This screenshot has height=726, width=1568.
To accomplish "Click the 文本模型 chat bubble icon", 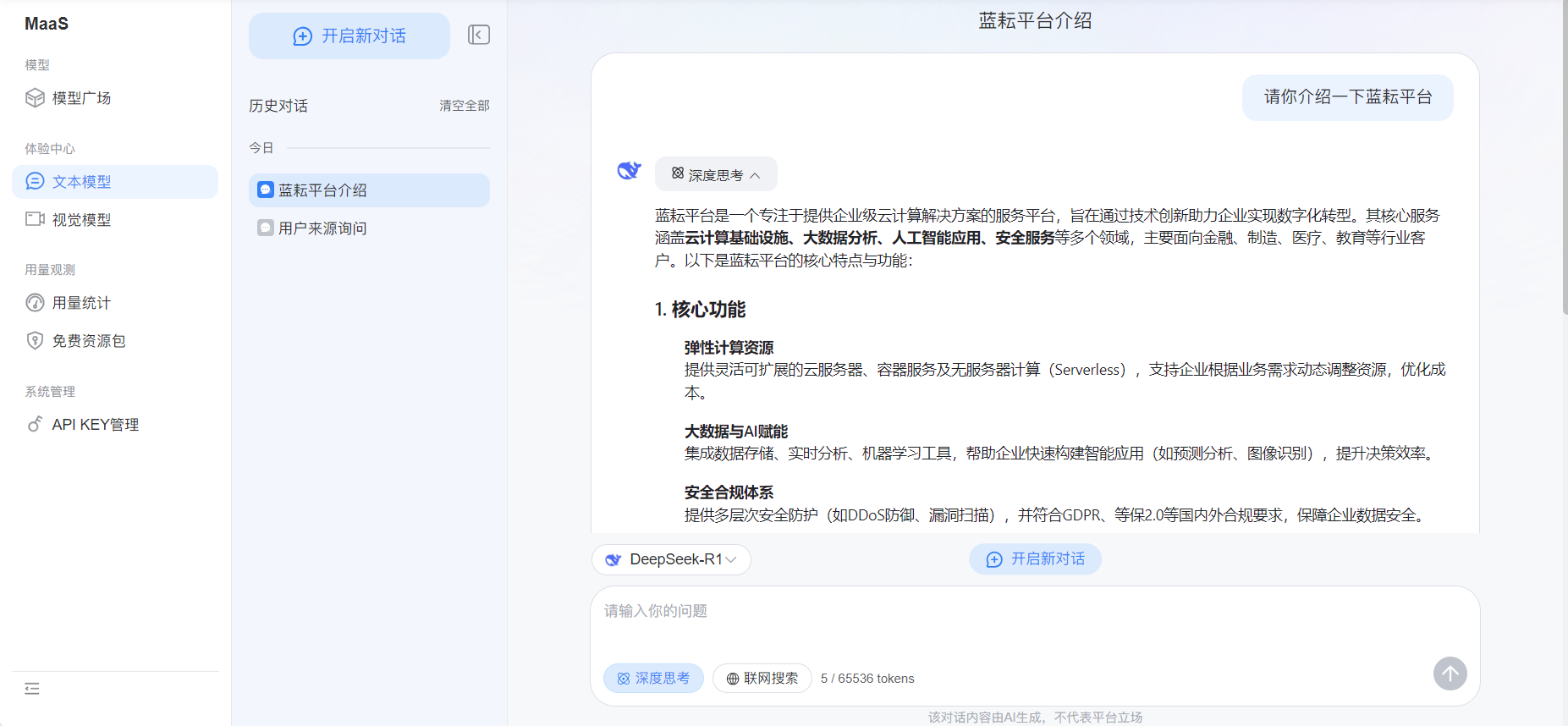I will [x=35, y=181].
